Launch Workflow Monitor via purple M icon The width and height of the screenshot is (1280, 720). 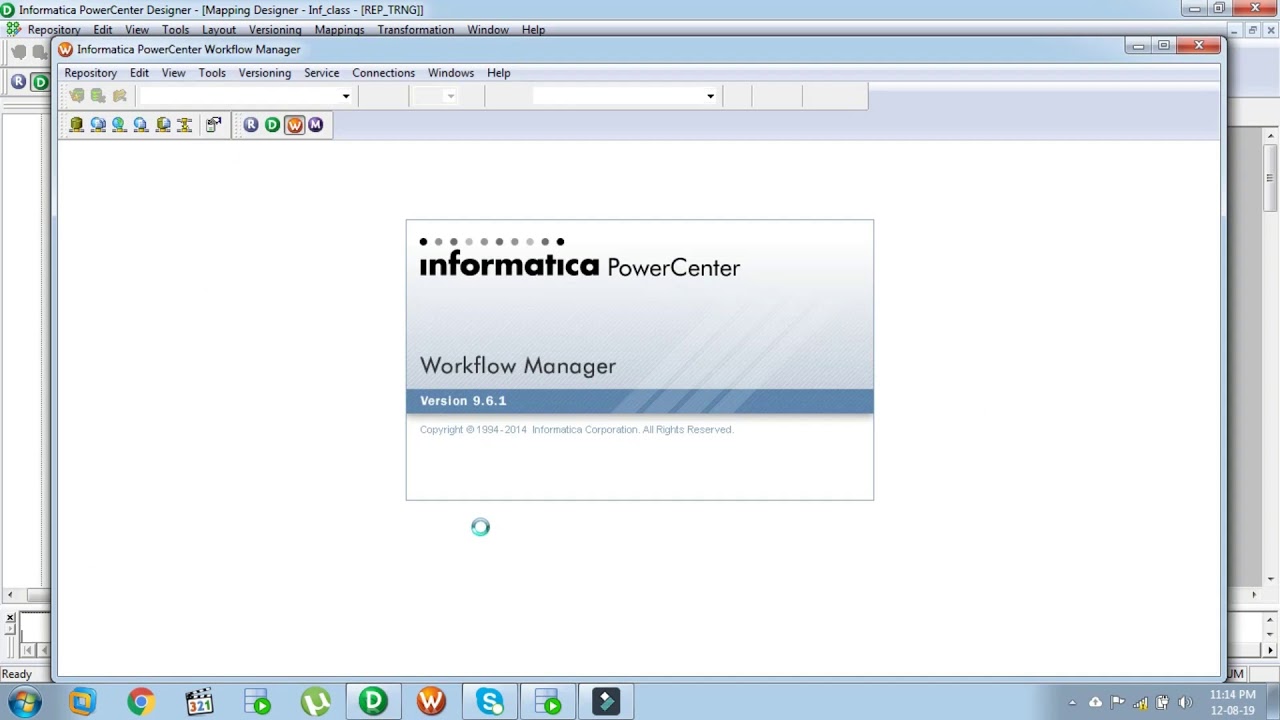pyautogui.click(x=316, y=125)
